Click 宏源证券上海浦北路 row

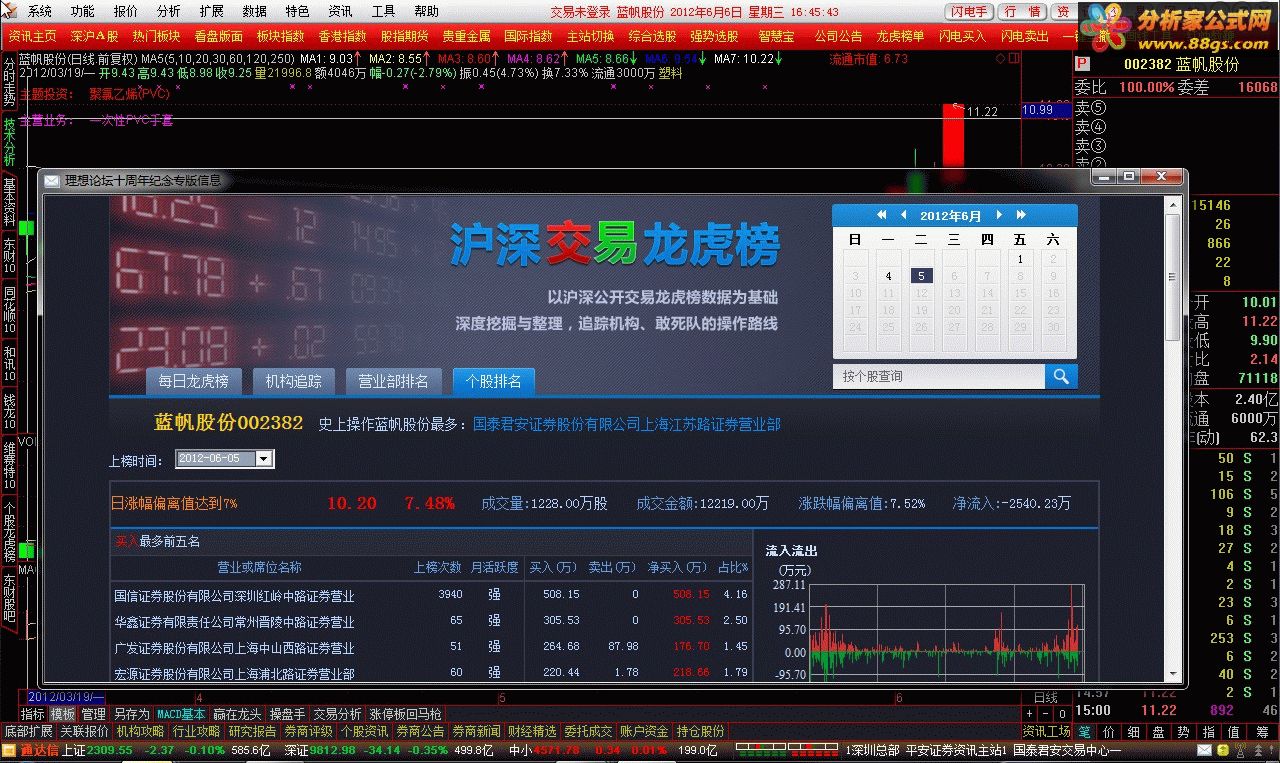pos(430,673)
